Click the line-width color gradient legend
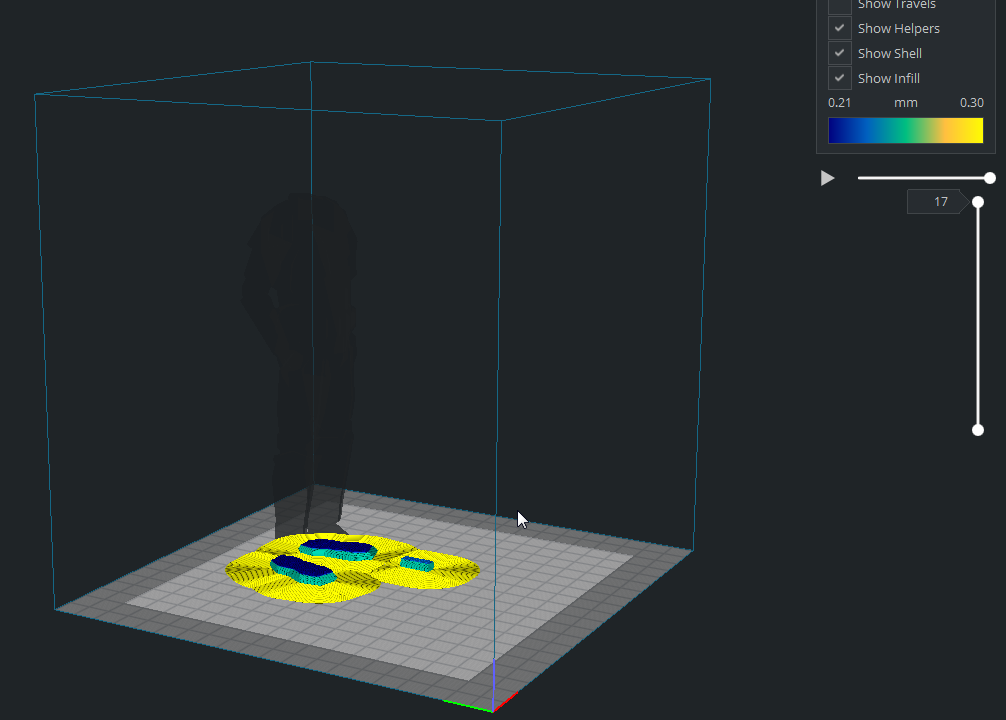 905,130
